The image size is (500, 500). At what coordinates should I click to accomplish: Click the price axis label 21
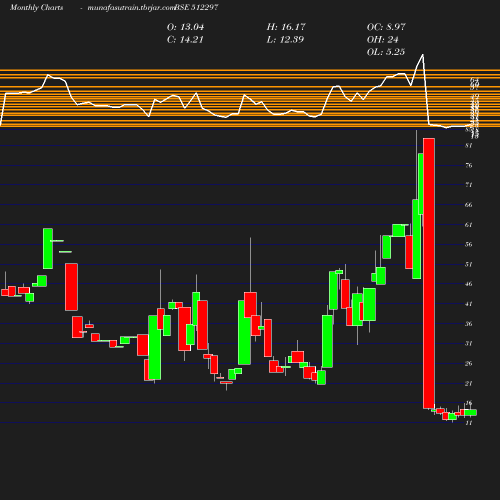coord(469,383)
